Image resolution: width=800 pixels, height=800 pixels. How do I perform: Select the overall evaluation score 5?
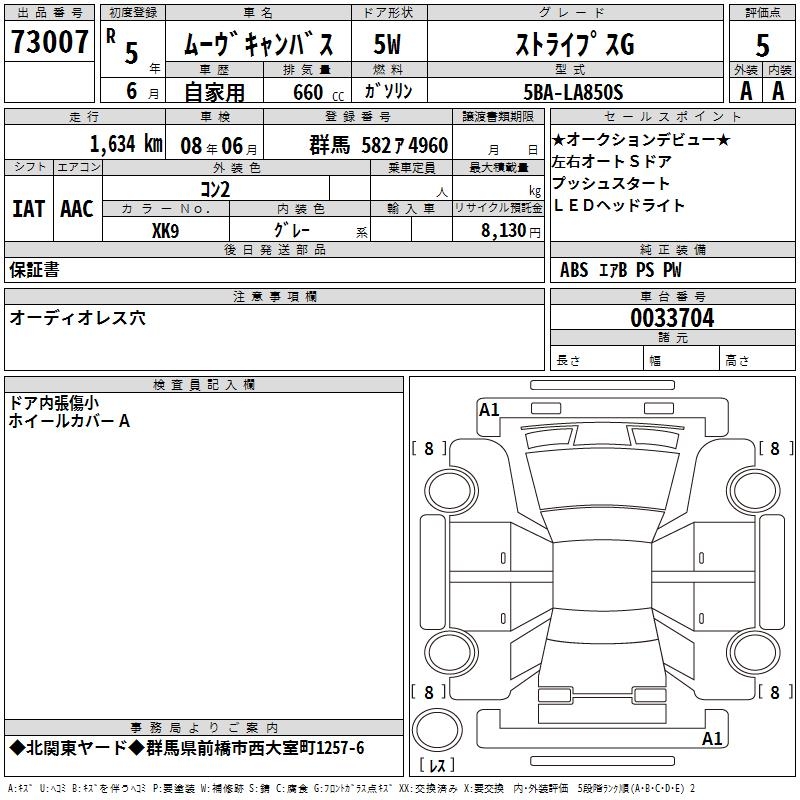pos(762,45)
